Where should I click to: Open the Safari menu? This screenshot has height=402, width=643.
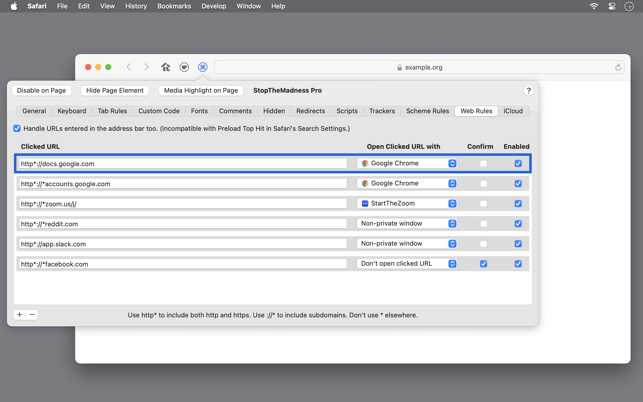tap(37, 6)
